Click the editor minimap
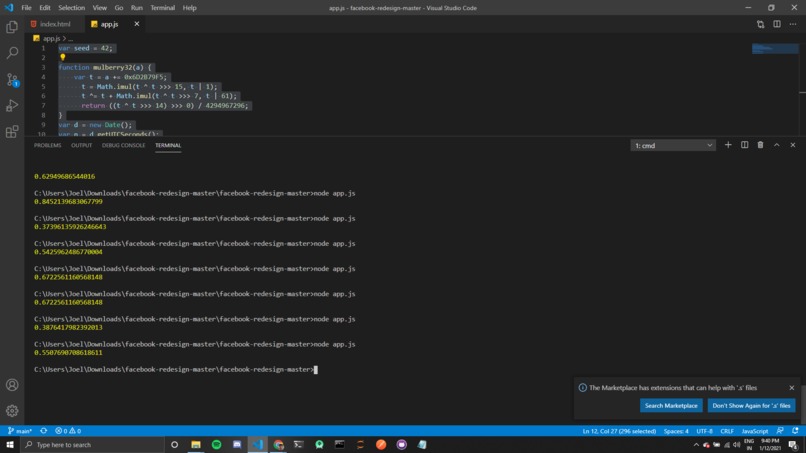Viewport: 806px width, 453px height. pos(775,49)
